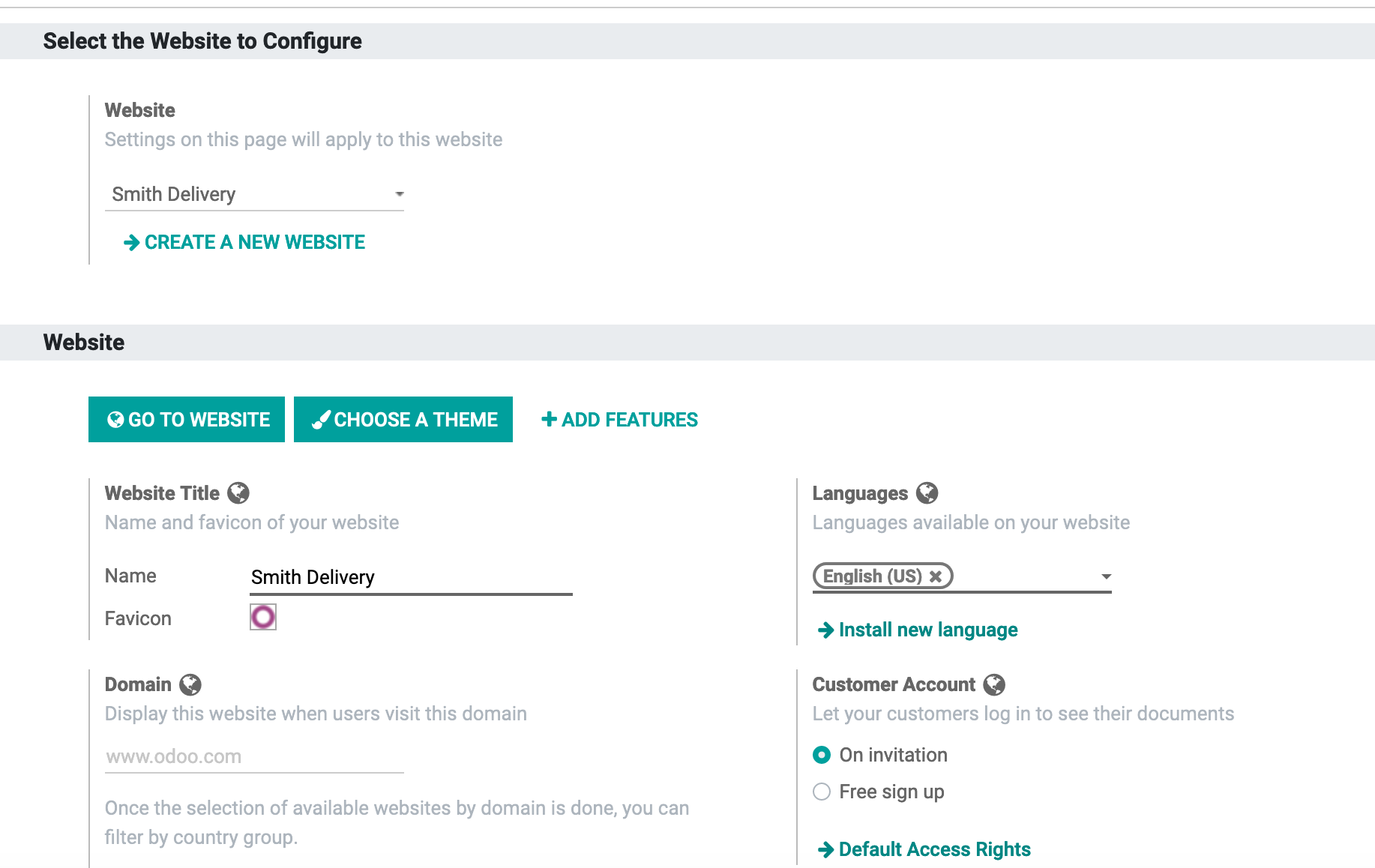Click arrow icon beside Default Access Rights

(x=825, y=849)
